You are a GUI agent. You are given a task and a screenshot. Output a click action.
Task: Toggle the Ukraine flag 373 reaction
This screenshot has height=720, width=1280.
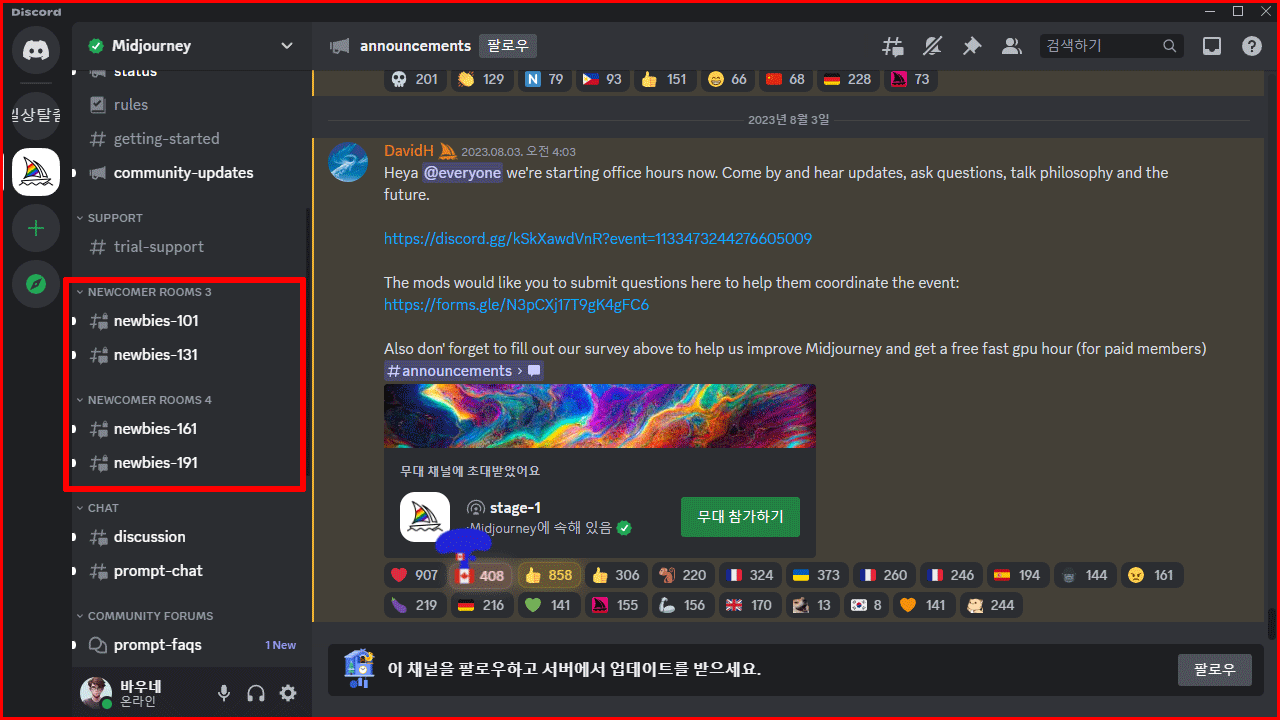(x=815, y=575)
